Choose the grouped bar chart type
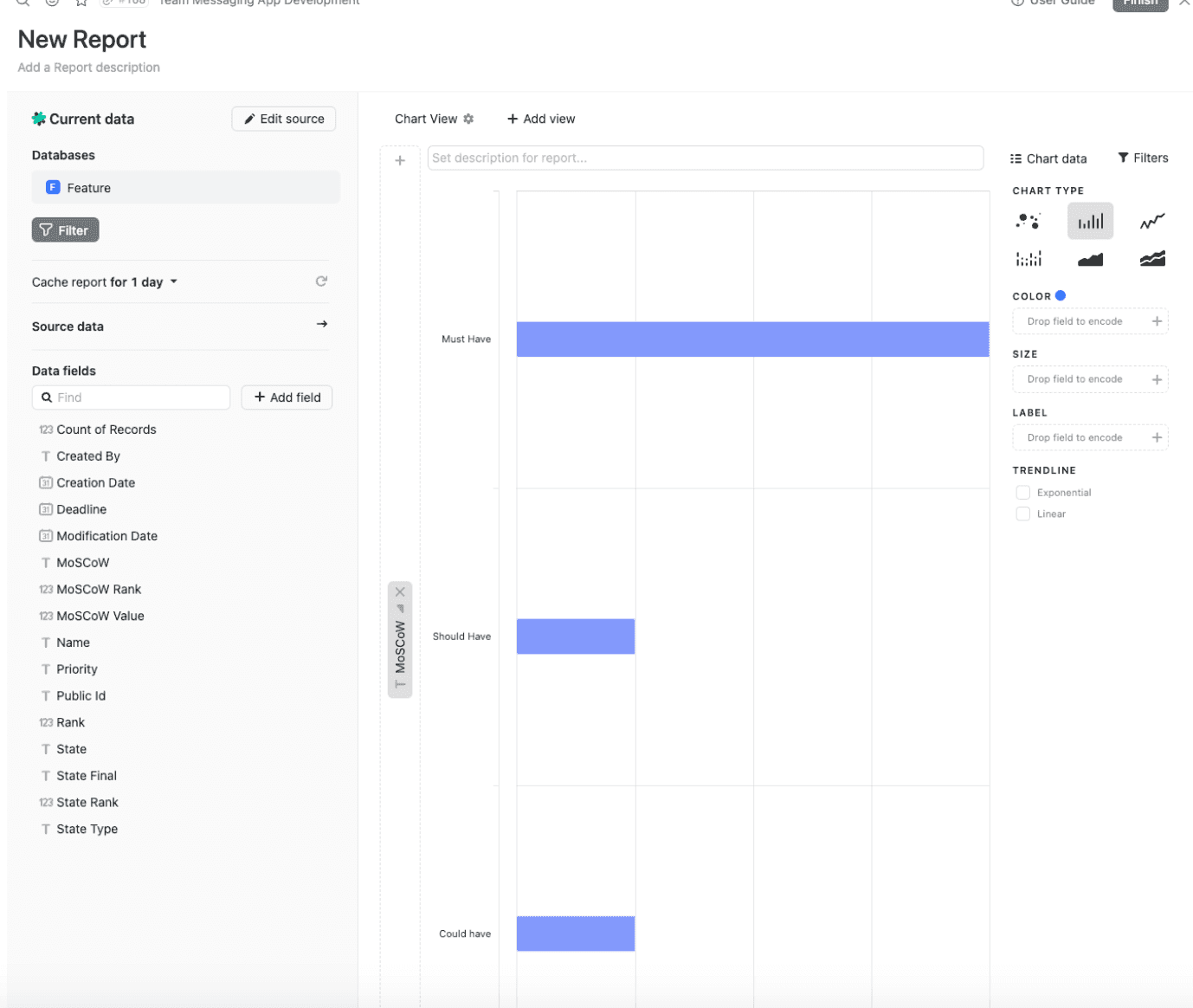 point(1028,257)
